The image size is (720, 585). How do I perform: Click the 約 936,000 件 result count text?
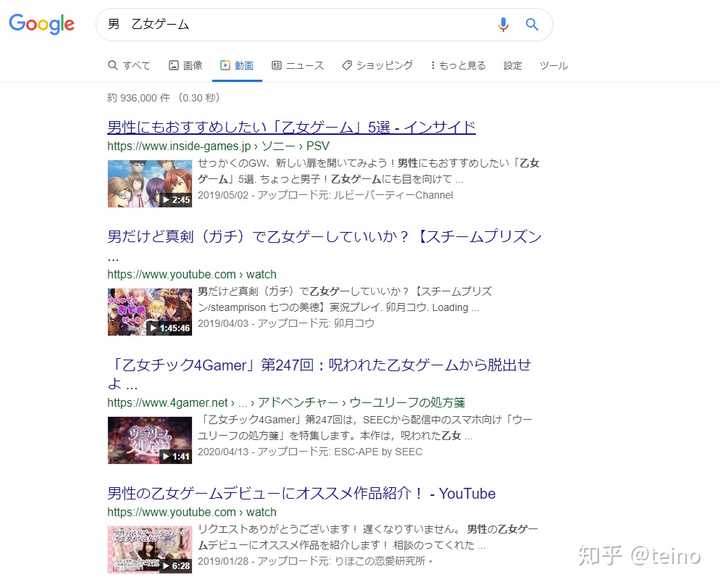tap(139, 98)
